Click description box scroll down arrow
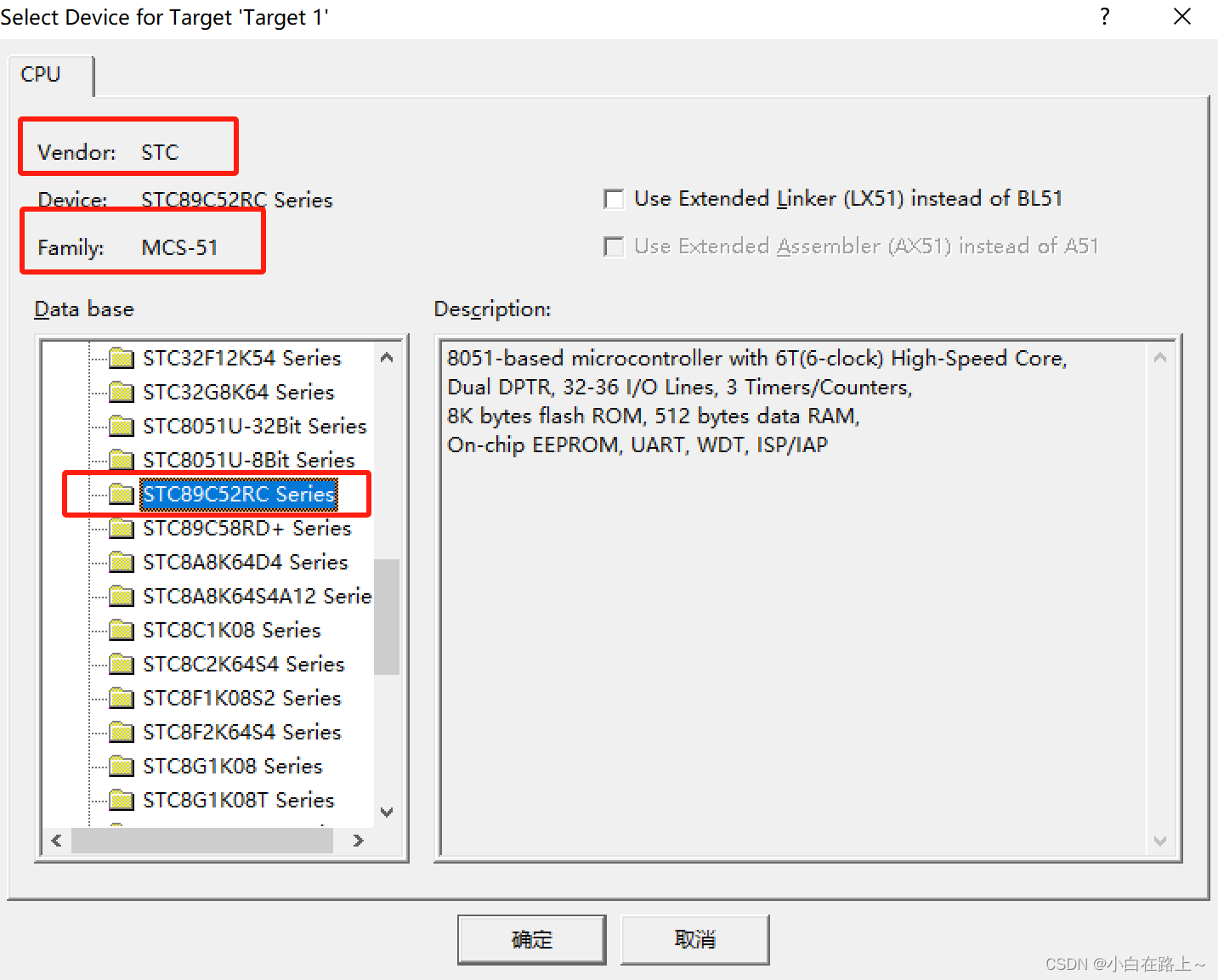This screenshot has width=1218, height=980. coord(1160,841)
